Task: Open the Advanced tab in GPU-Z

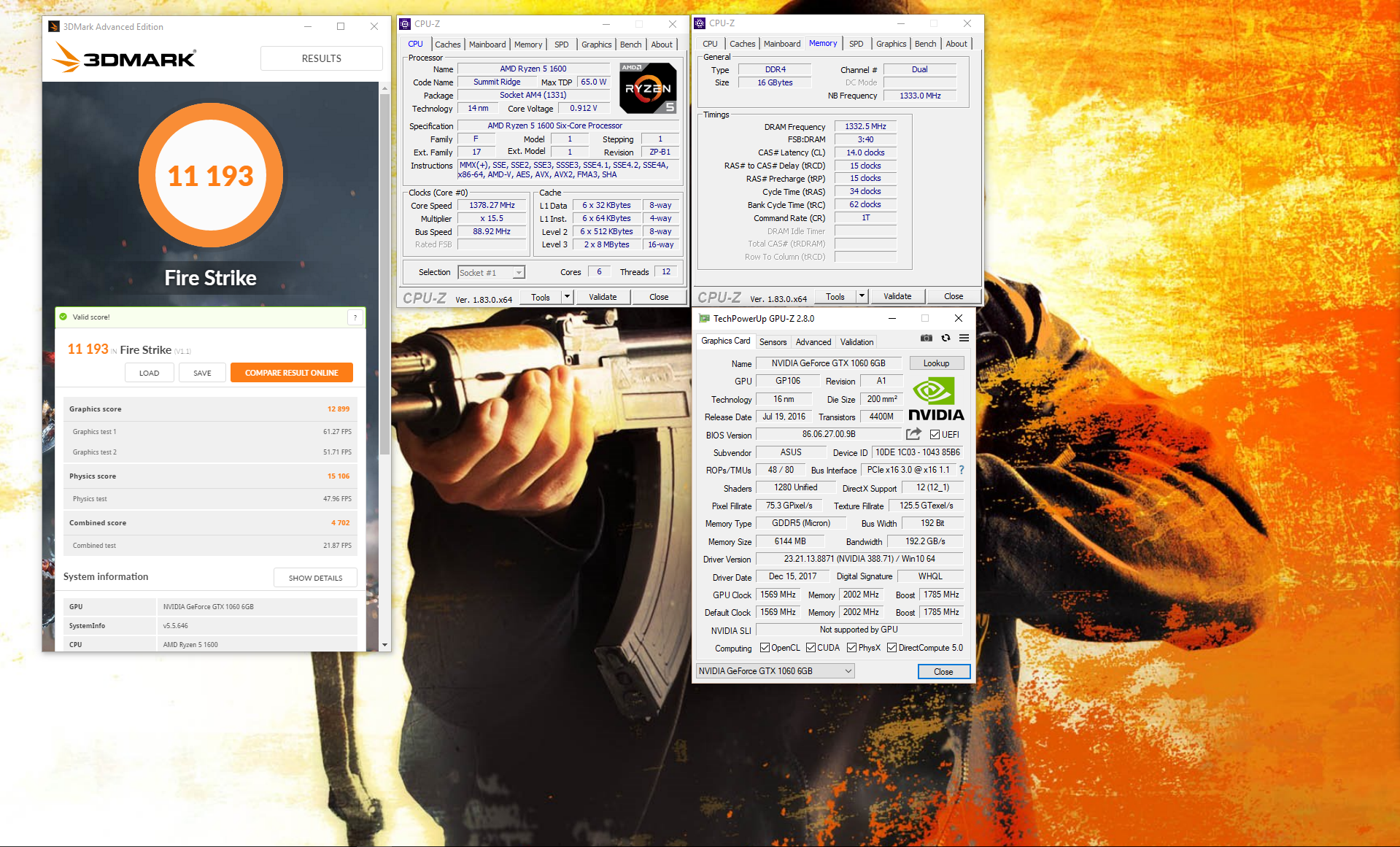Action: click(x=813, y=342)
